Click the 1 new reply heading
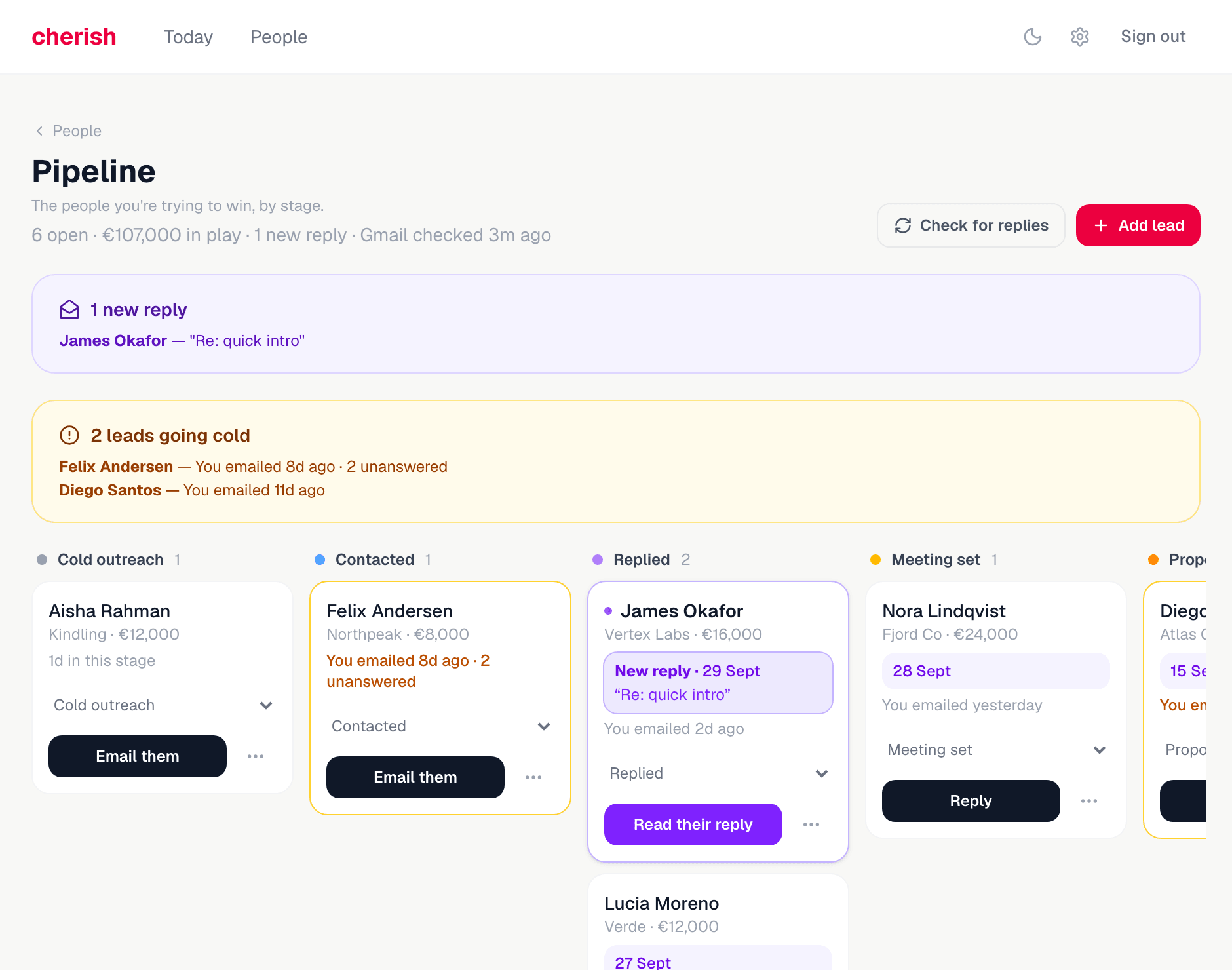Screen dimensions: 1232x970 [x=138, y=309]
